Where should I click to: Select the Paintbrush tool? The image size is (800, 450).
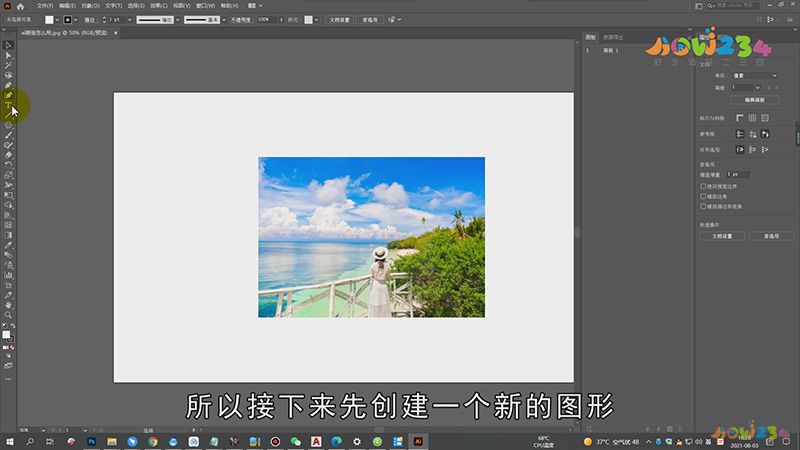8,135
